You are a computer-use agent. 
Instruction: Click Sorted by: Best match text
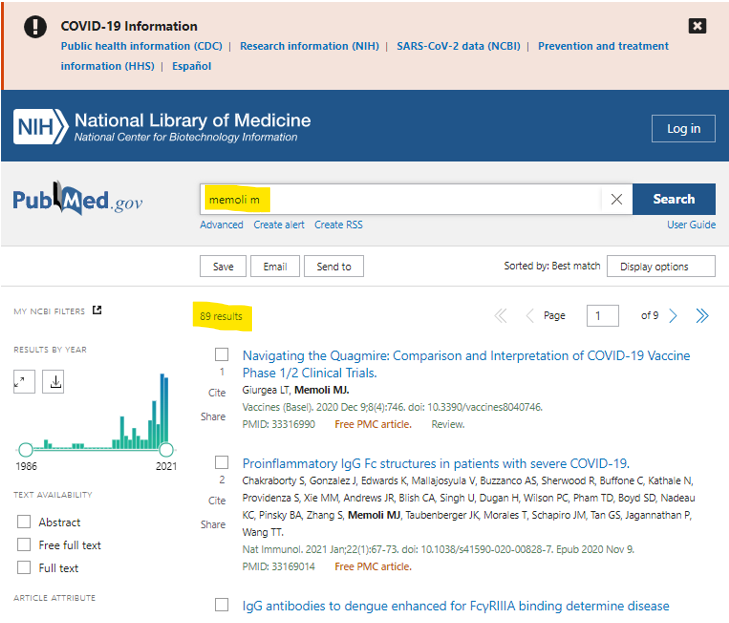coord(552,266)
